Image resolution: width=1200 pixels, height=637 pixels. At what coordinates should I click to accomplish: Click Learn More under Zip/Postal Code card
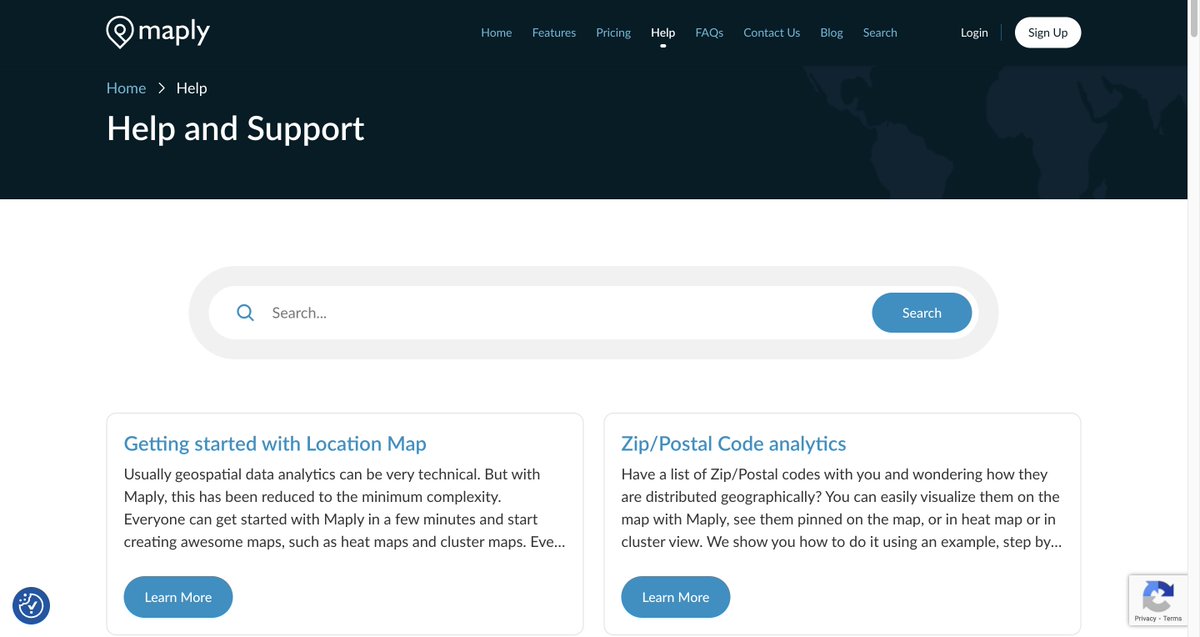pos(675,597)
